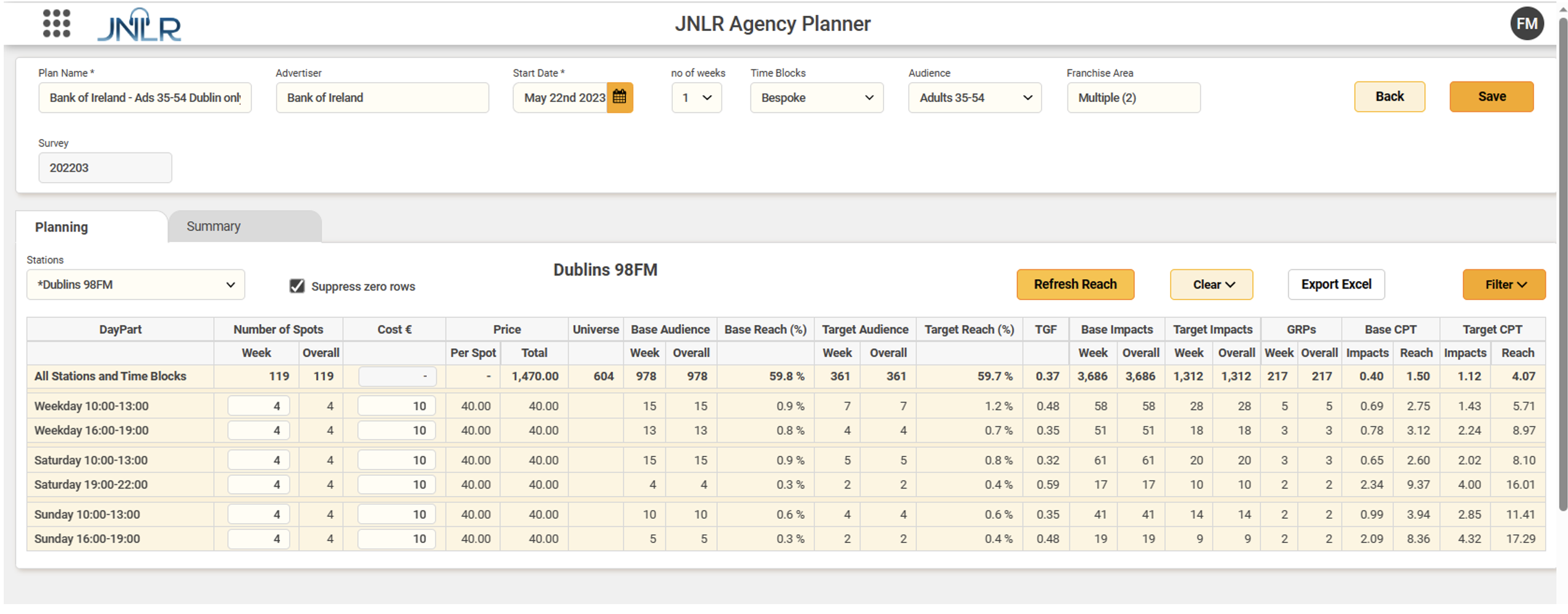Image resolution: width=1568 pixels, height=614 pixels.
Task: Click All Stations cost field
Action: tap(397, 376)
